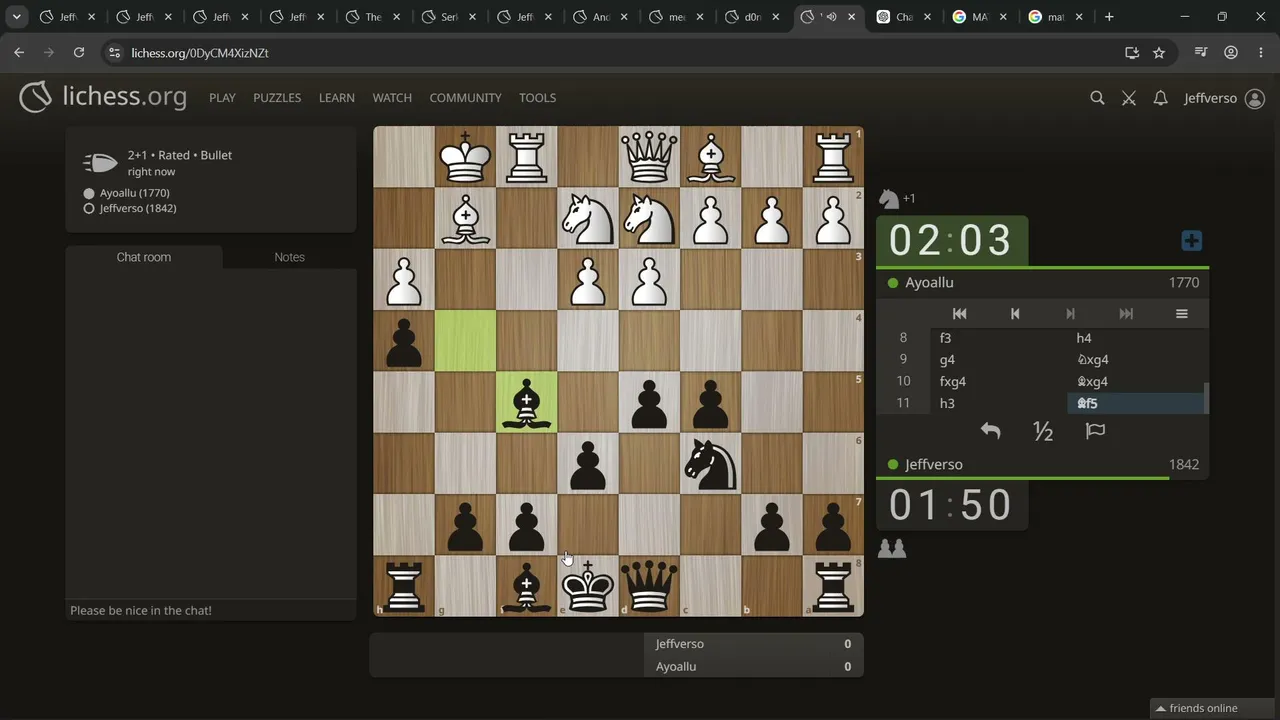Click move 8 white f3 in move list
The width and height of the screenshot is (1280, 720).
[x=1000, y=338]
